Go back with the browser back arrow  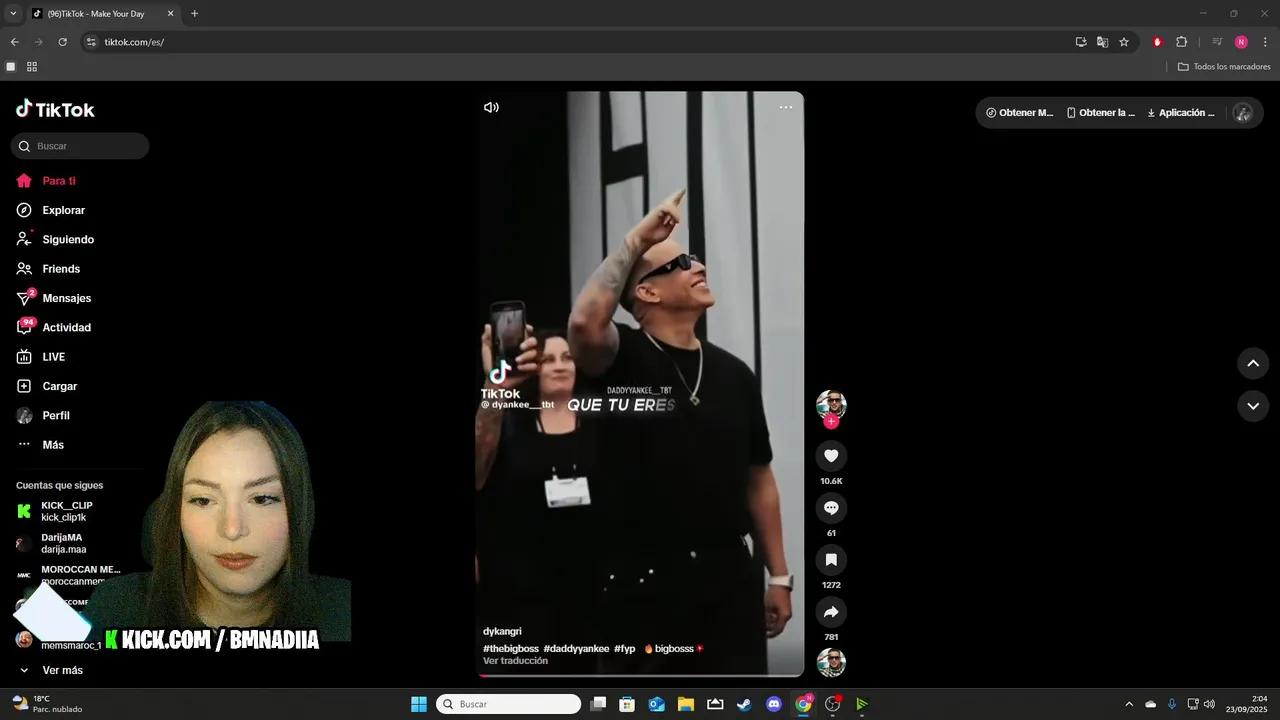14,42
